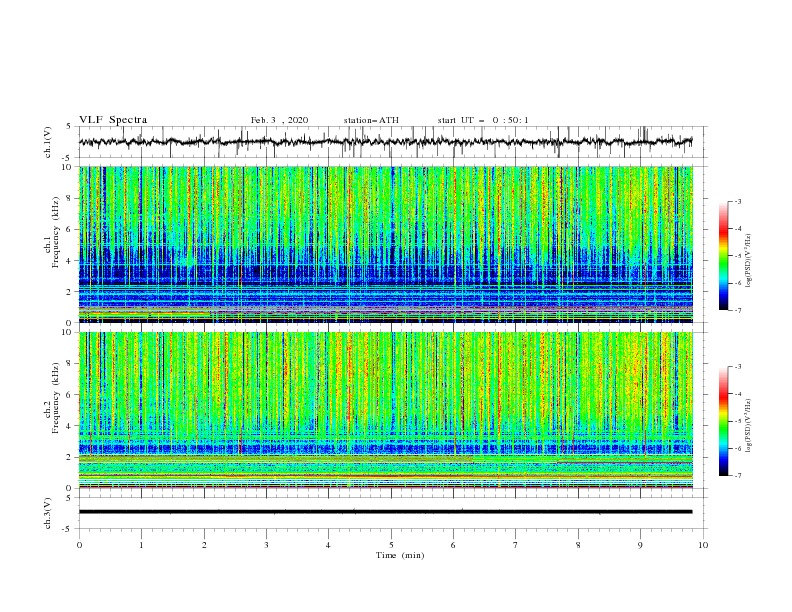Click inside the ch.1 spectrogram panel
This screenshot has height=612, width=792.
coord(385,244)
